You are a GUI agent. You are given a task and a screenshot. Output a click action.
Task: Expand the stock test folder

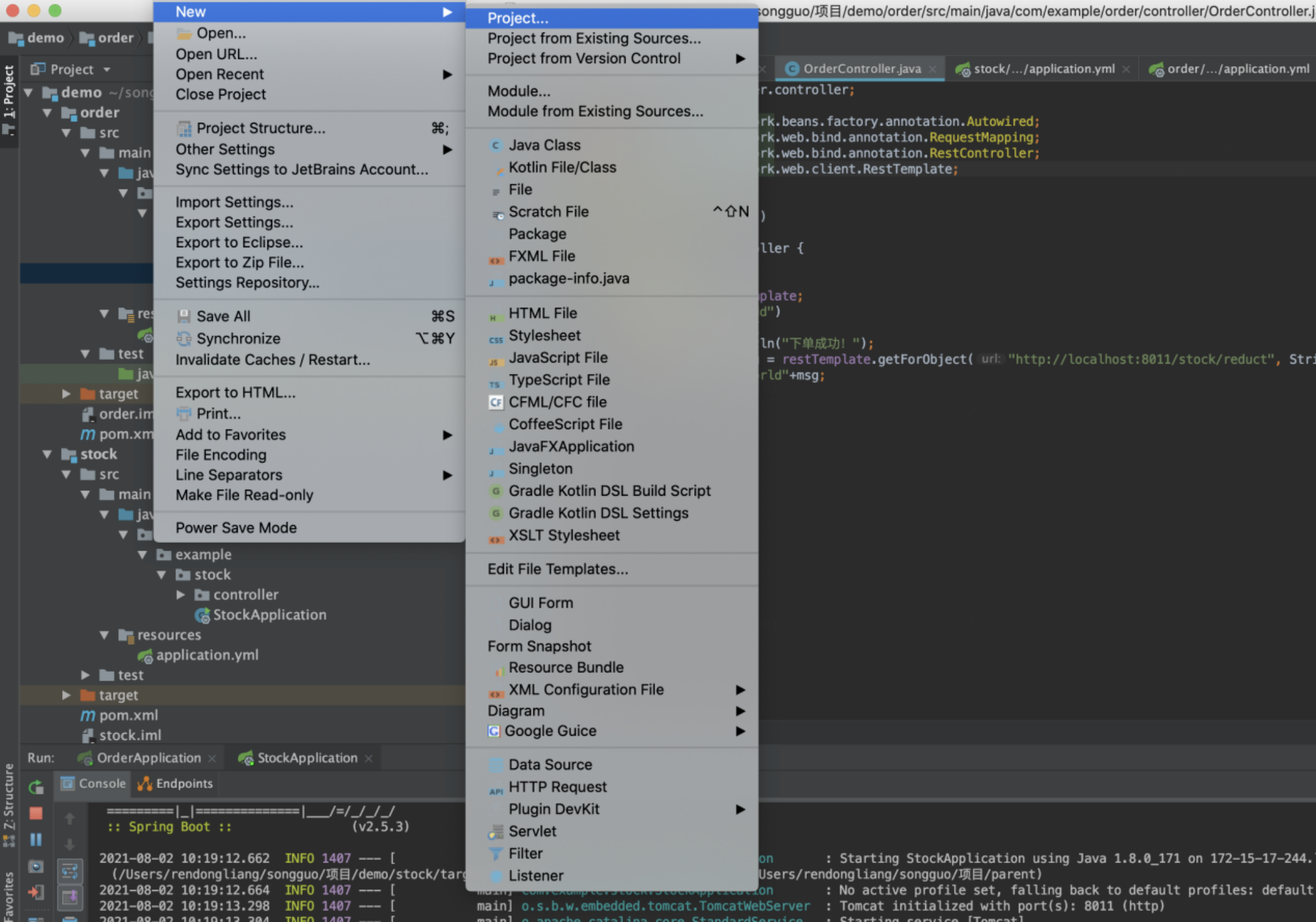[85, 675]
